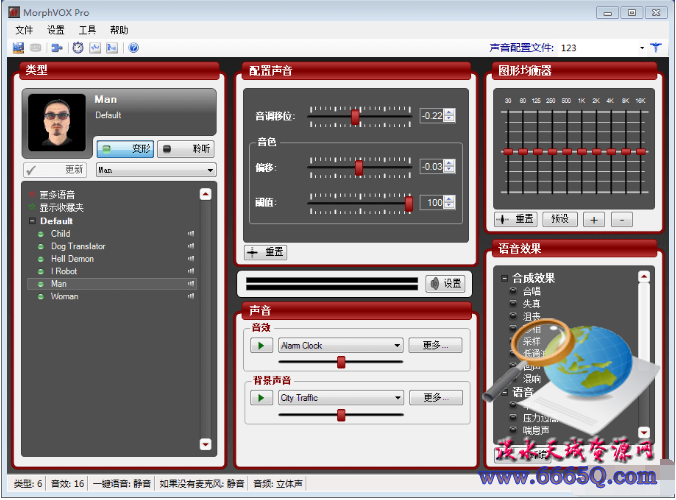The image size is (676, 500).
Task: Collapse the 语音 effects group
Action: point(504,392)
